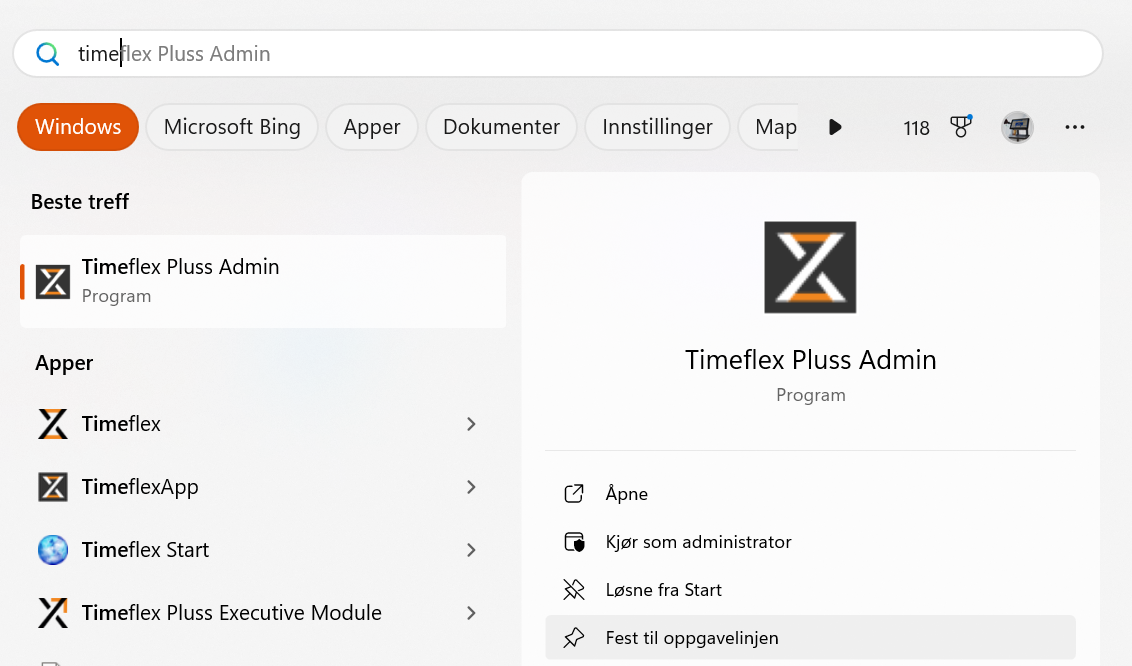Screen dimensions: 1132x666
Task: Select the Apper filter tab
Action: (372, 127)
